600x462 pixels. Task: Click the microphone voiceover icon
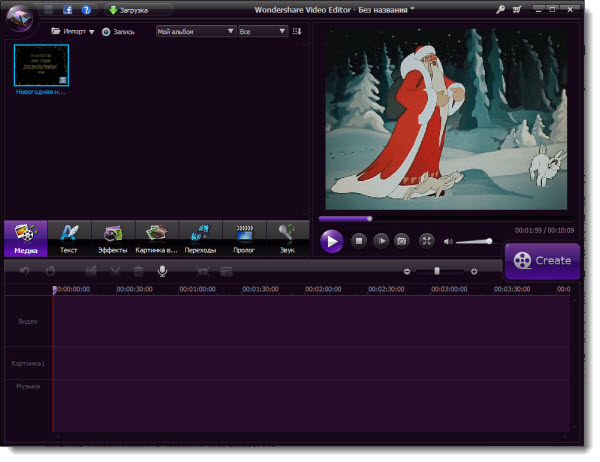coord(162,271)
